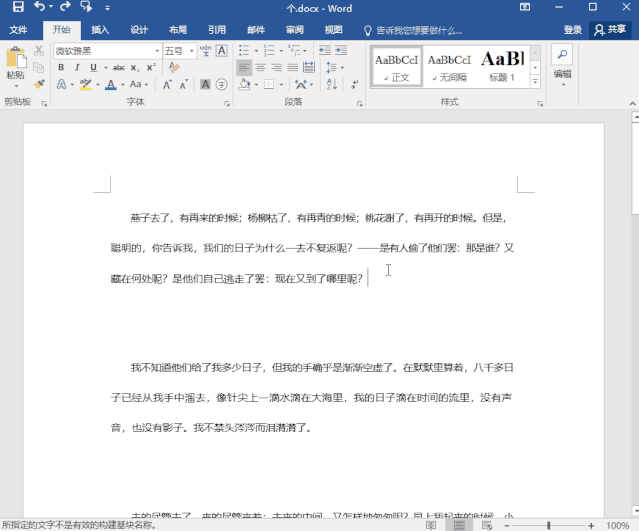Toggle subscript formatting
639x531 pixels.
click(135, 68)
